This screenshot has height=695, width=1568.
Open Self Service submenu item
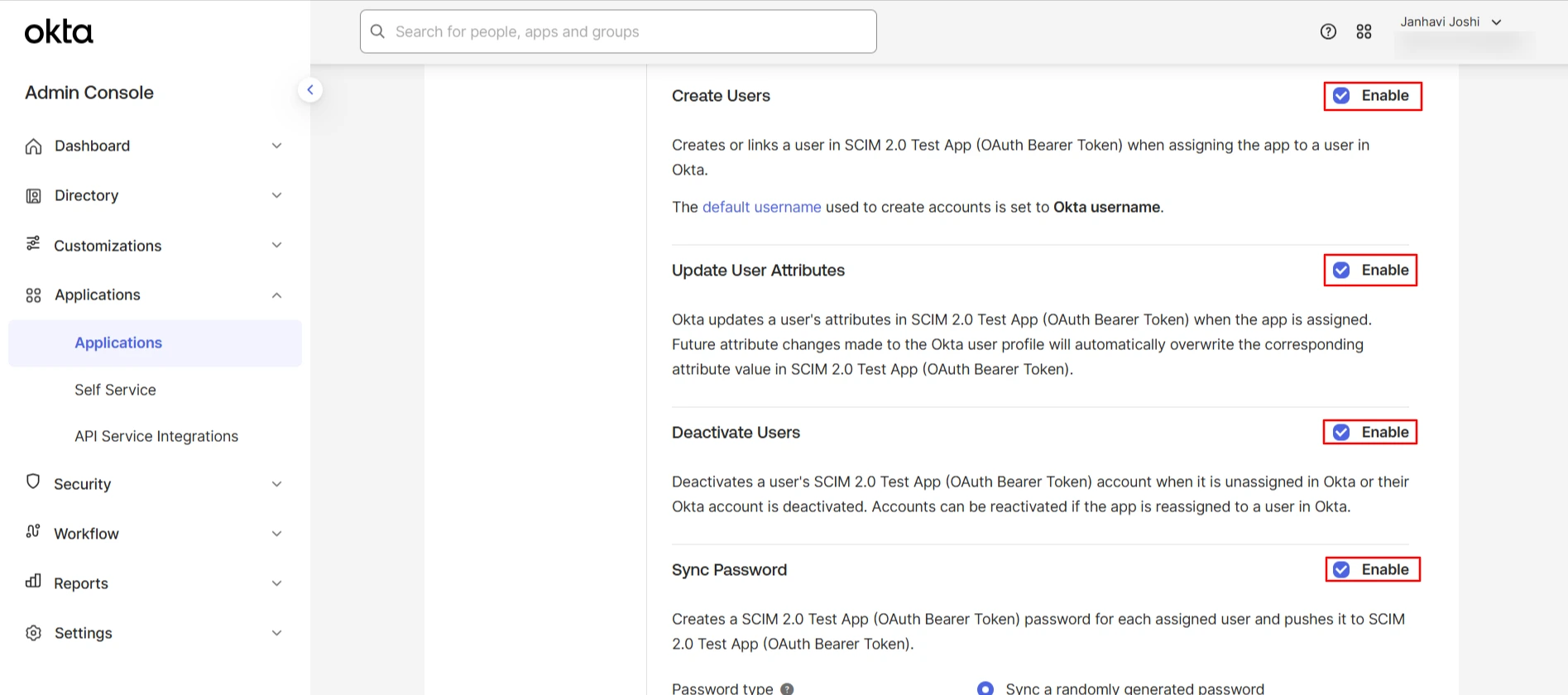(x=115, y=390)
